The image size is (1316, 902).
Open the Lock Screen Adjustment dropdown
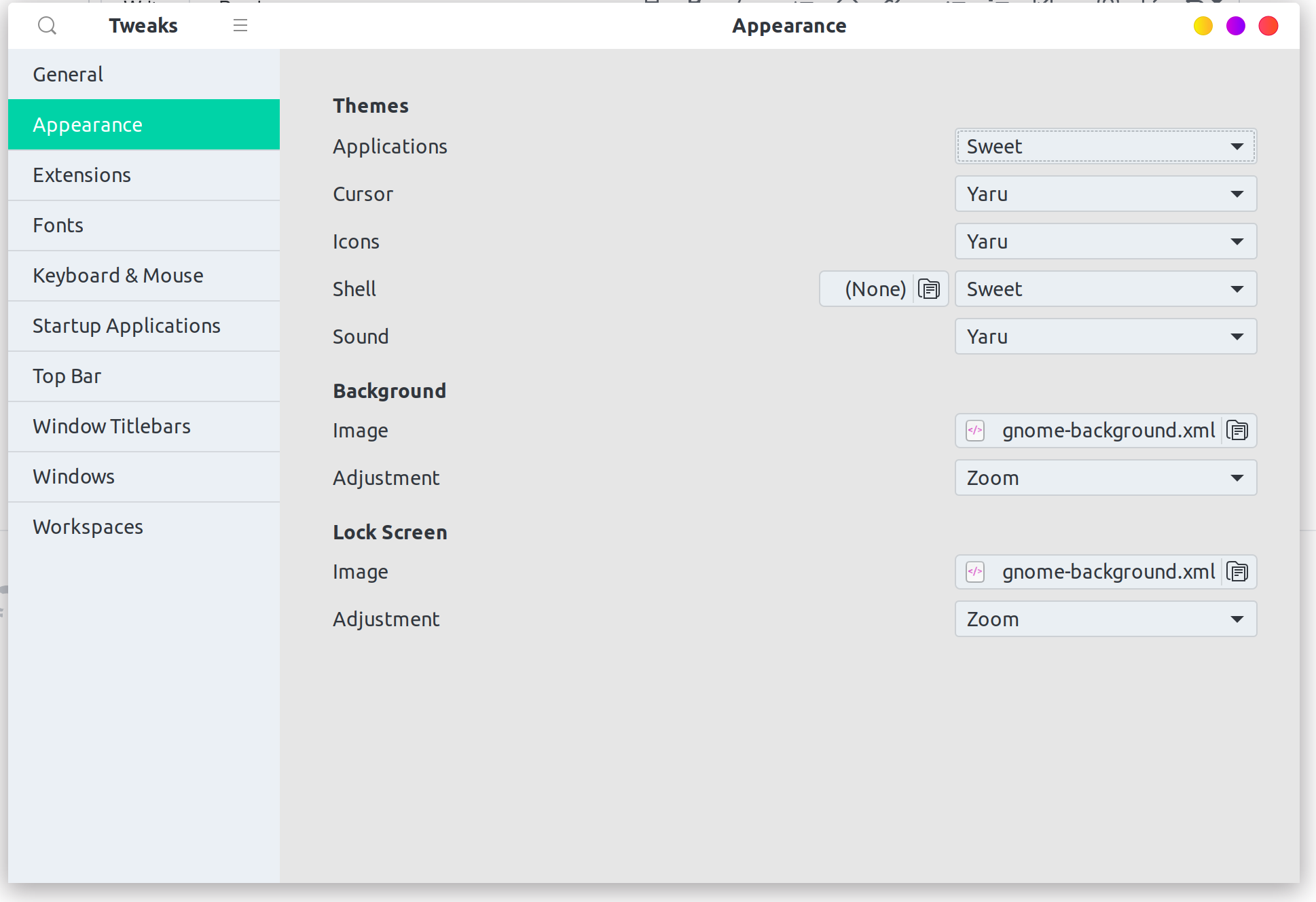[x=1105, y=619]
